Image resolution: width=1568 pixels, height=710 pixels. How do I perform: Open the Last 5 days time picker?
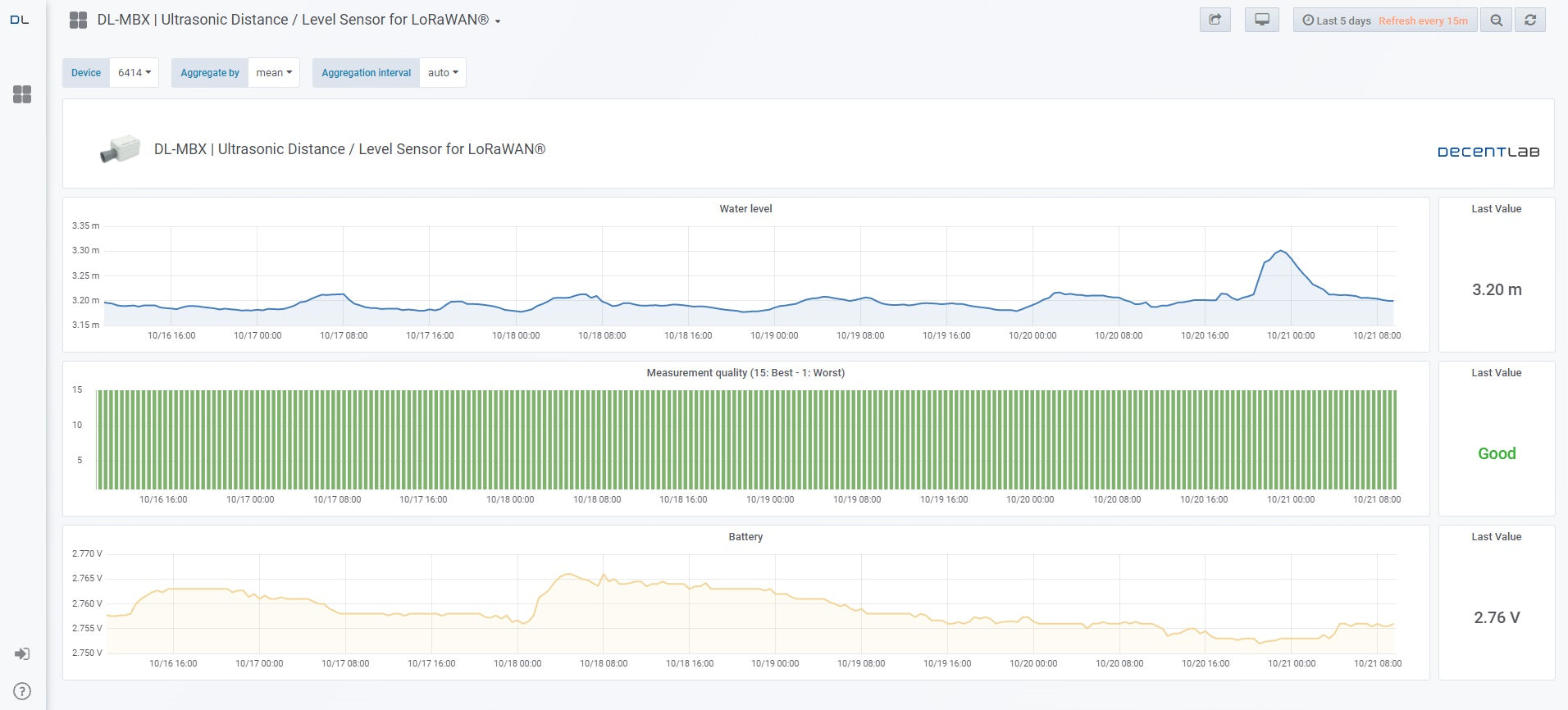pyautogui.click(x=1384, y=20)
